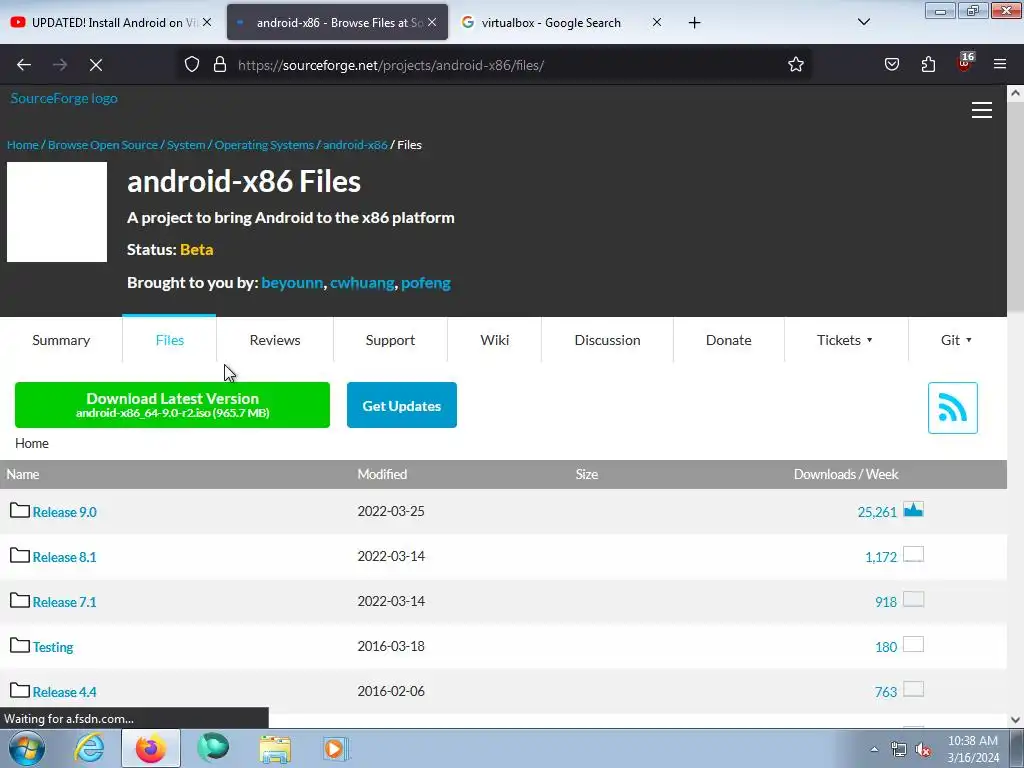Switch to virtualbox Google Search tab

click(562, 22)
